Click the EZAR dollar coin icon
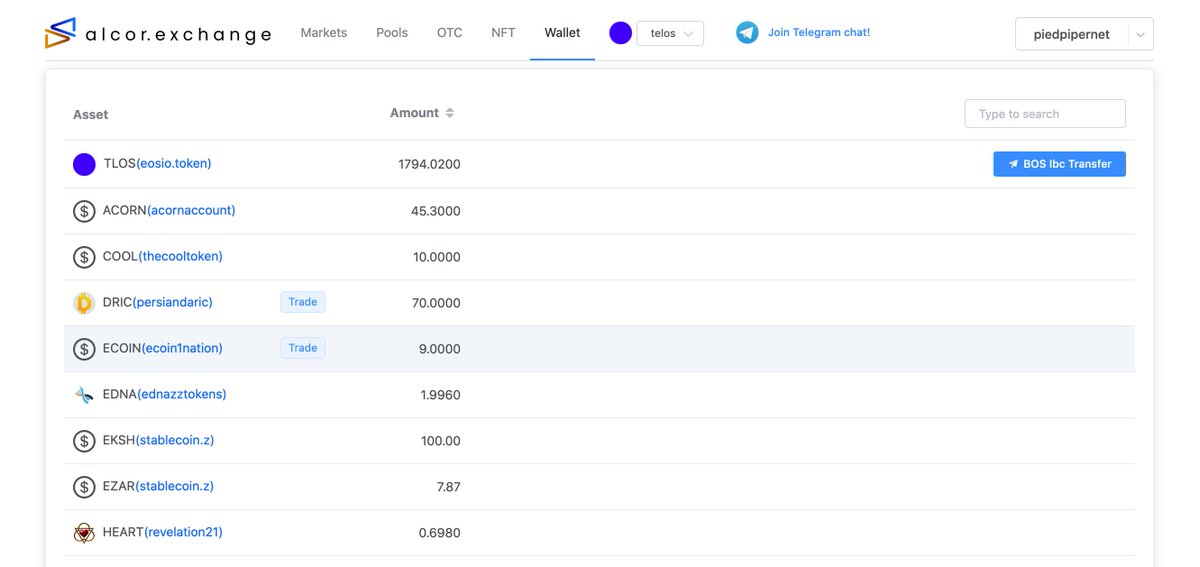Screen dimensions: 1200x567 tap(84, 487)
